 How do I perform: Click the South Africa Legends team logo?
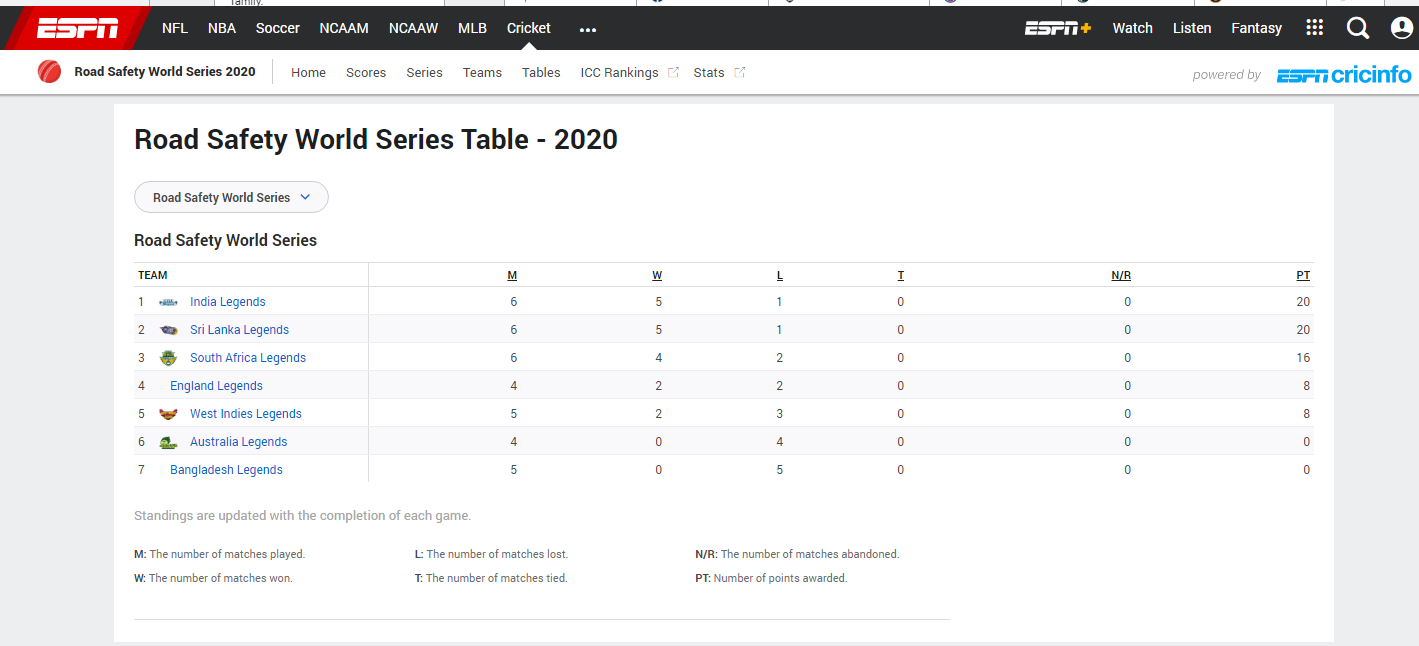point(168,358)
